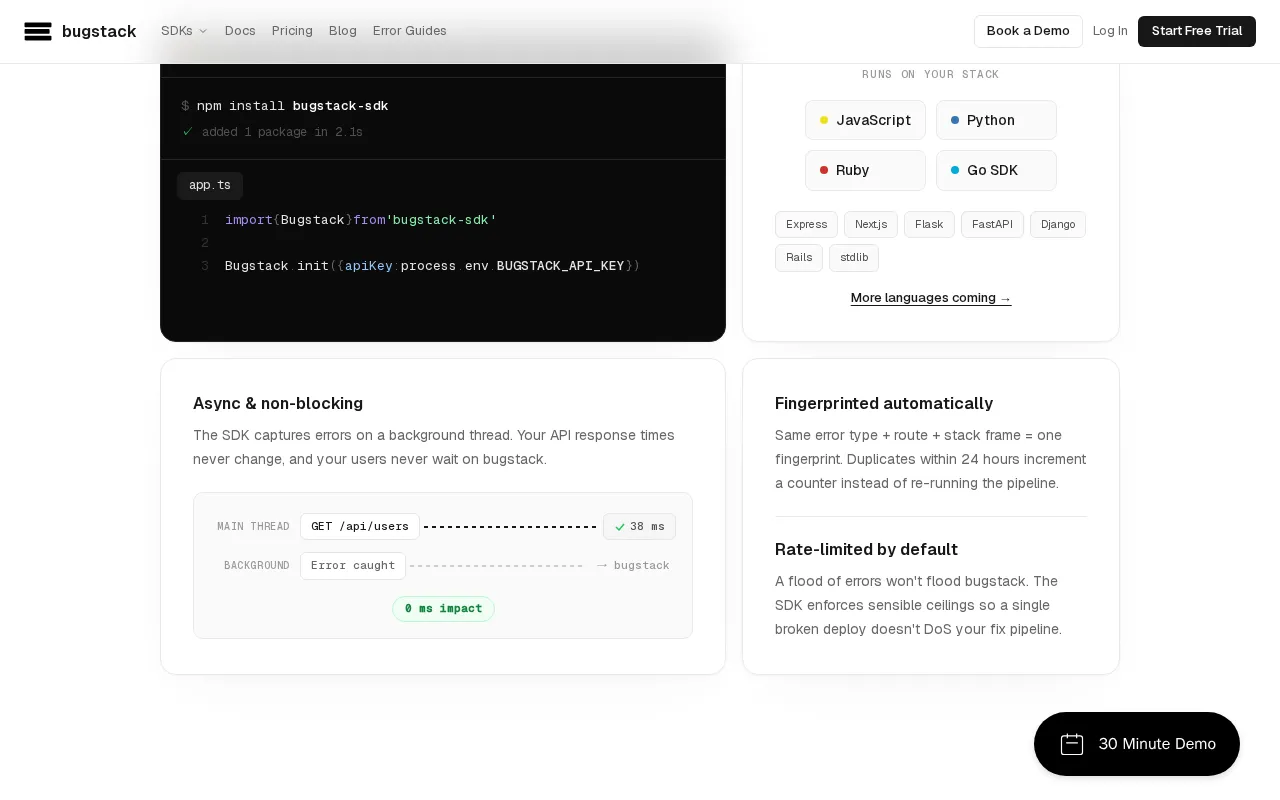Open the More languages coming link
The height and width of the screenshot is (800, 1280).
point(931,298)
